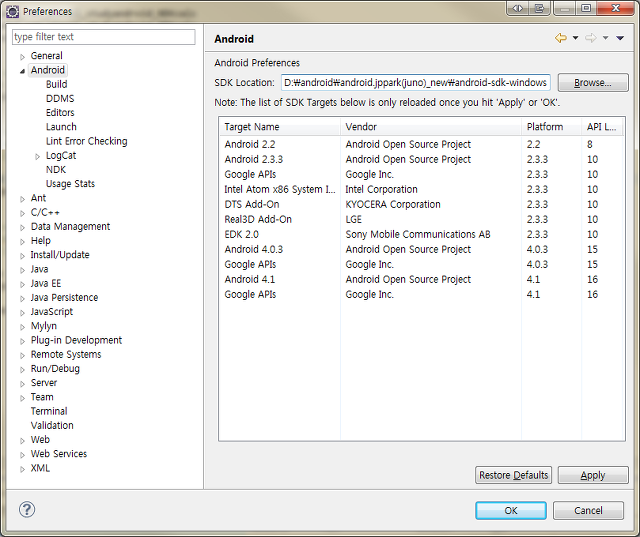
Task: Select Mylyn in tree
Action: pyautogui.click(x=44, y=326)
